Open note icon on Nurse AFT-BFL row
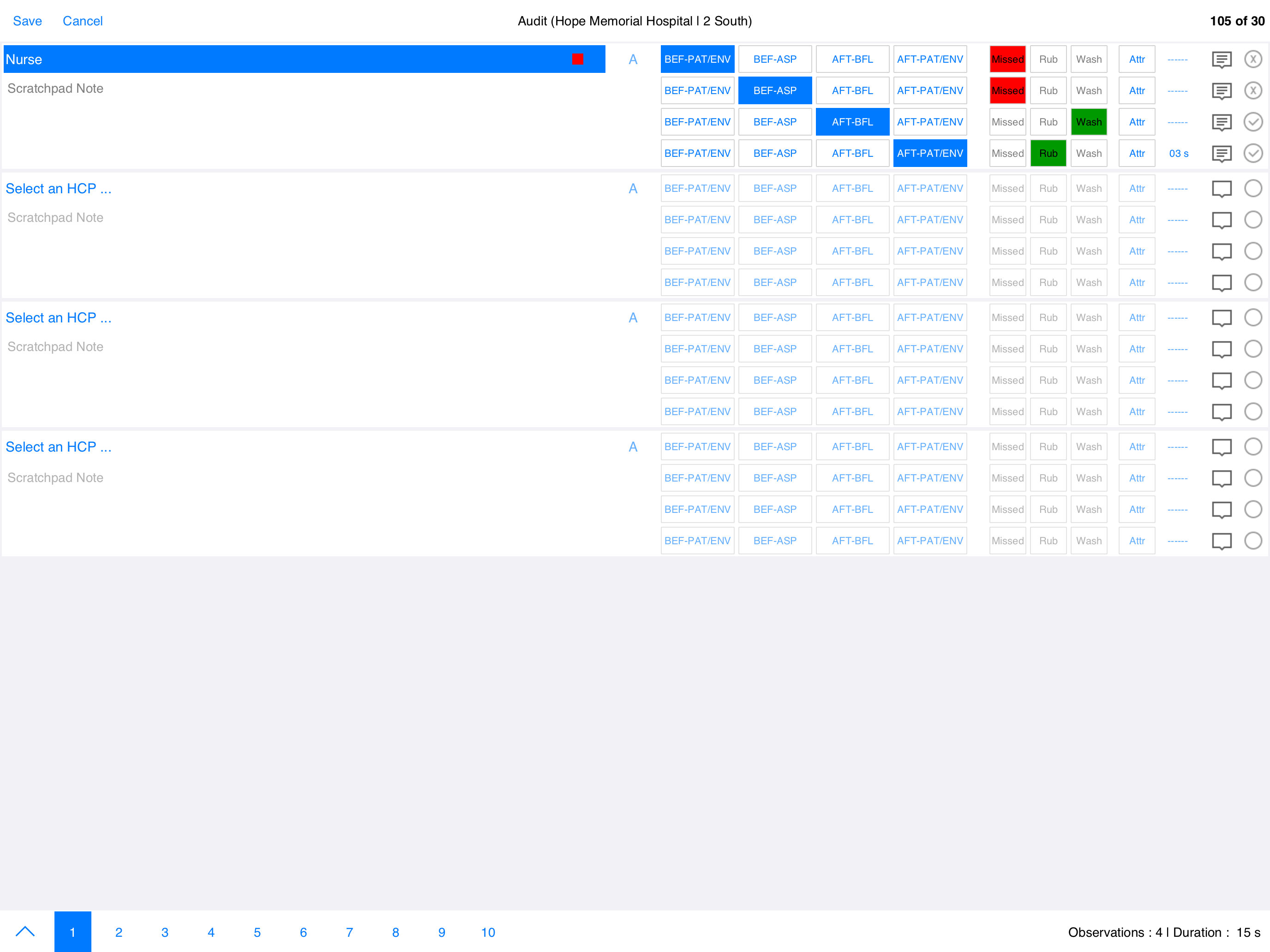 [x=1221, y=122]
